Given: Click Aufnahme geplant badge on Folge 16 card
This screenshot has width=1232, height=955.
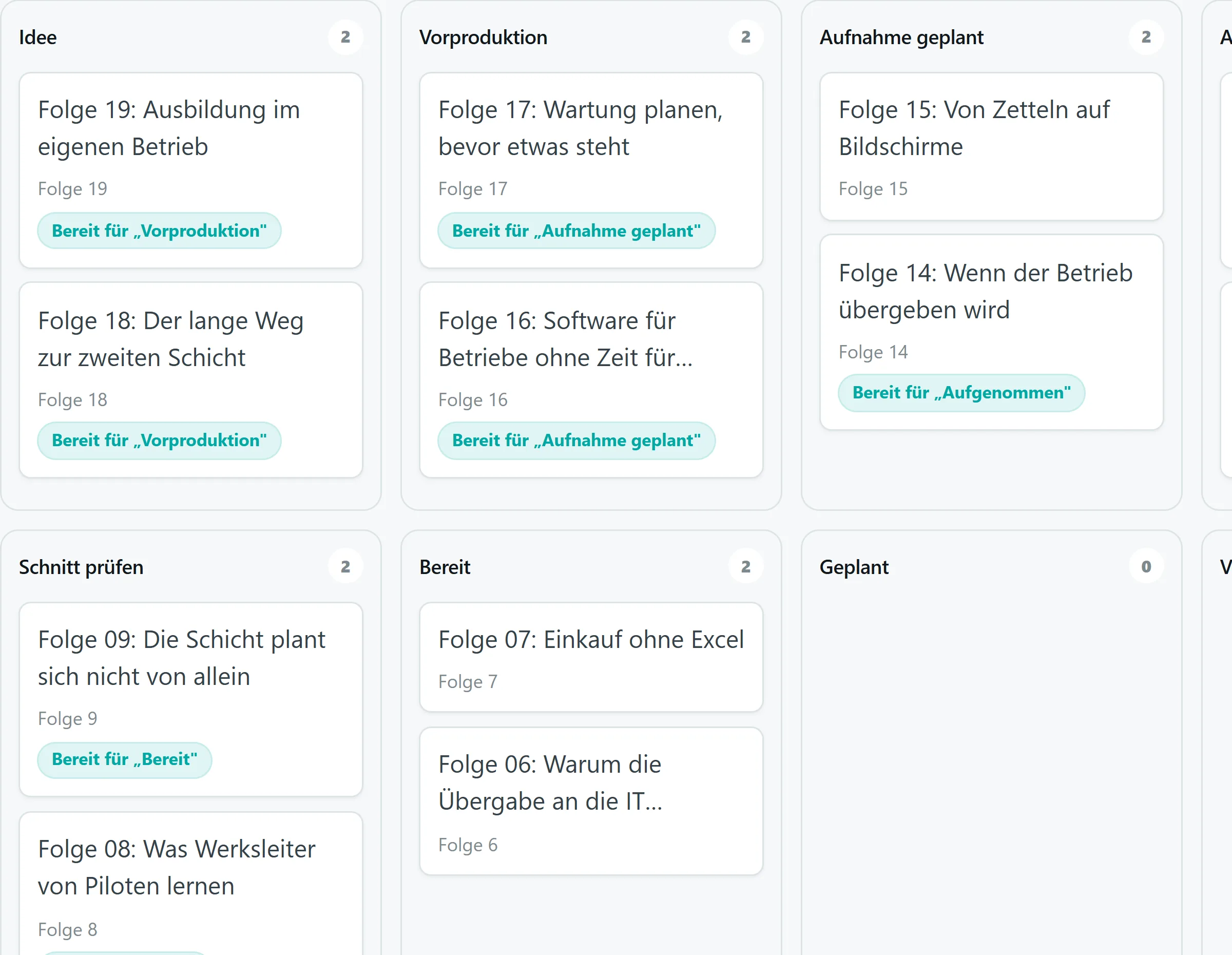Looking at the screenshot, I should (x=576, y=441).
